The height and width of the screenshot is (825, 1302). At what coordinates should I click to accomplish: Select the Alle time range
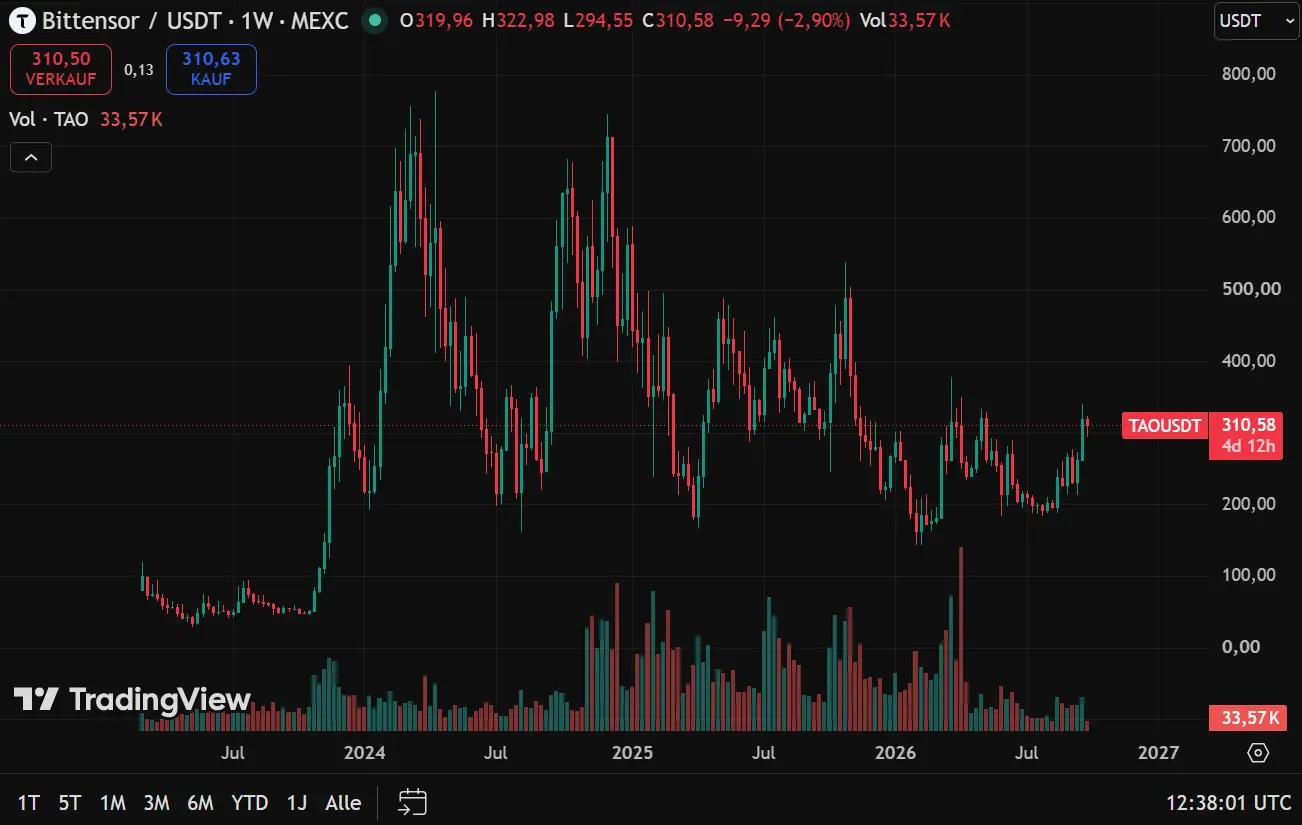tap(343, 803)
